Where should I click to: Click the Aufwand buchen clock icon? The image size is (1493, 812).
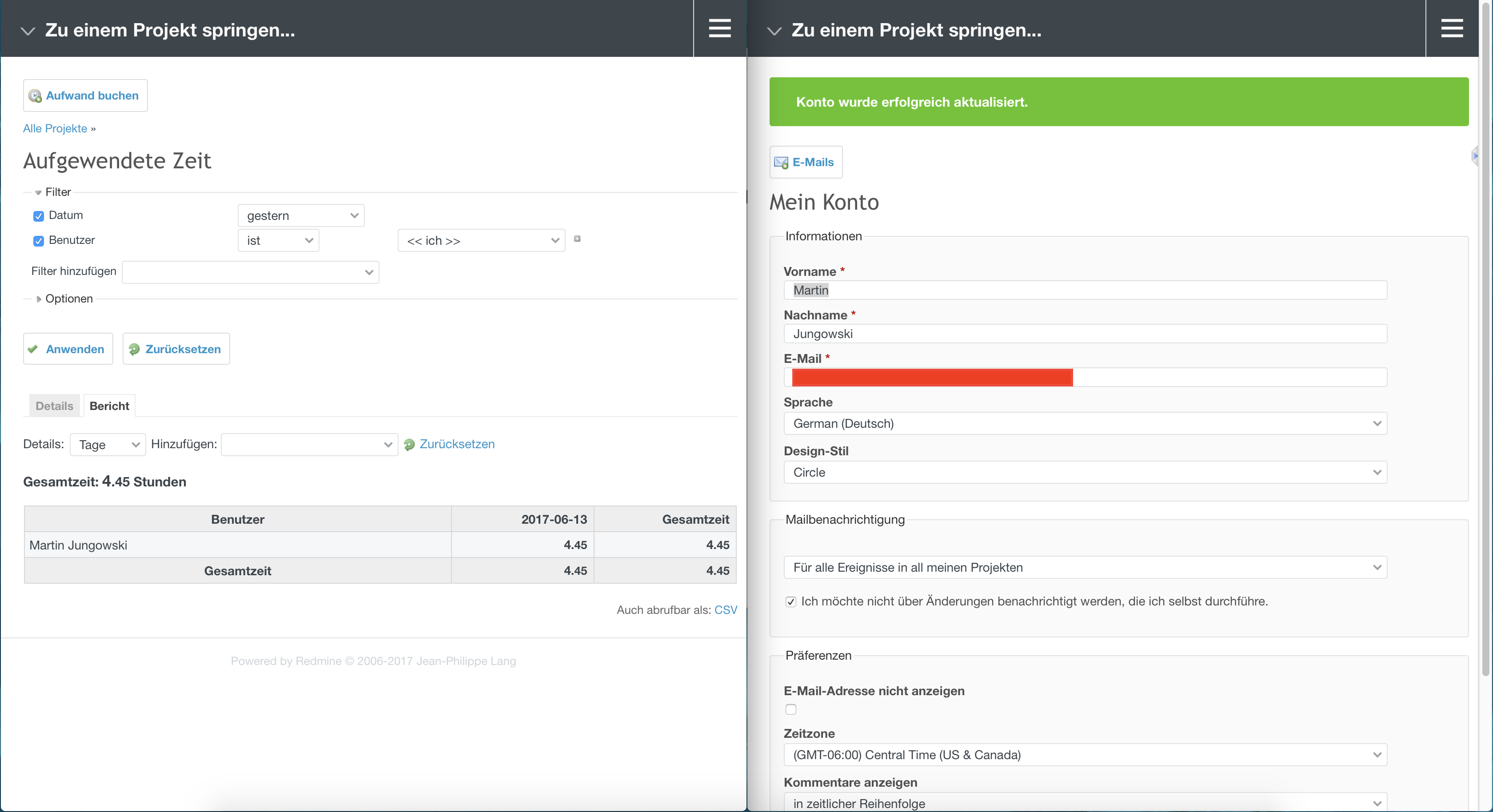[35, 96]
